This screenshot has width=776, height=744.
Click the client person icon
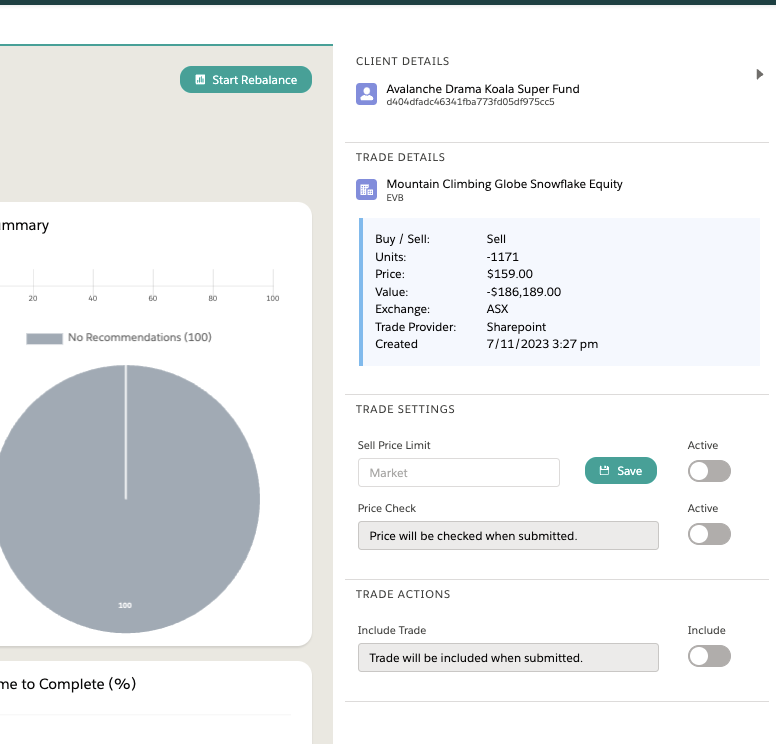tap(366, 94)
